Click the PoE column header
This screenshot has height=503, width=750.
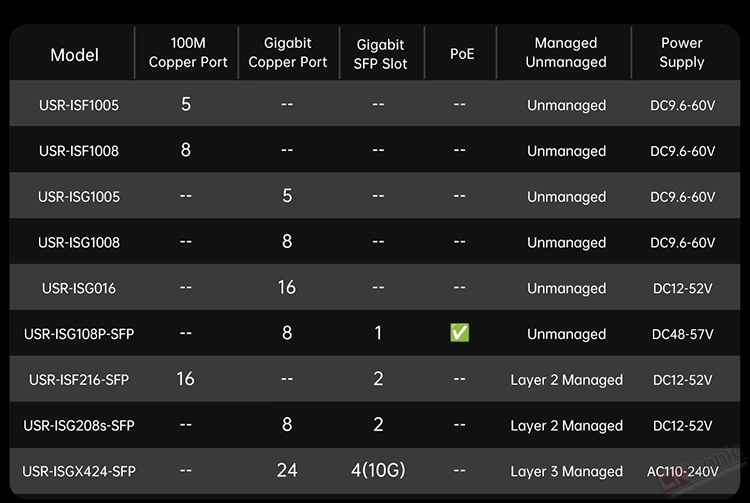462,54
